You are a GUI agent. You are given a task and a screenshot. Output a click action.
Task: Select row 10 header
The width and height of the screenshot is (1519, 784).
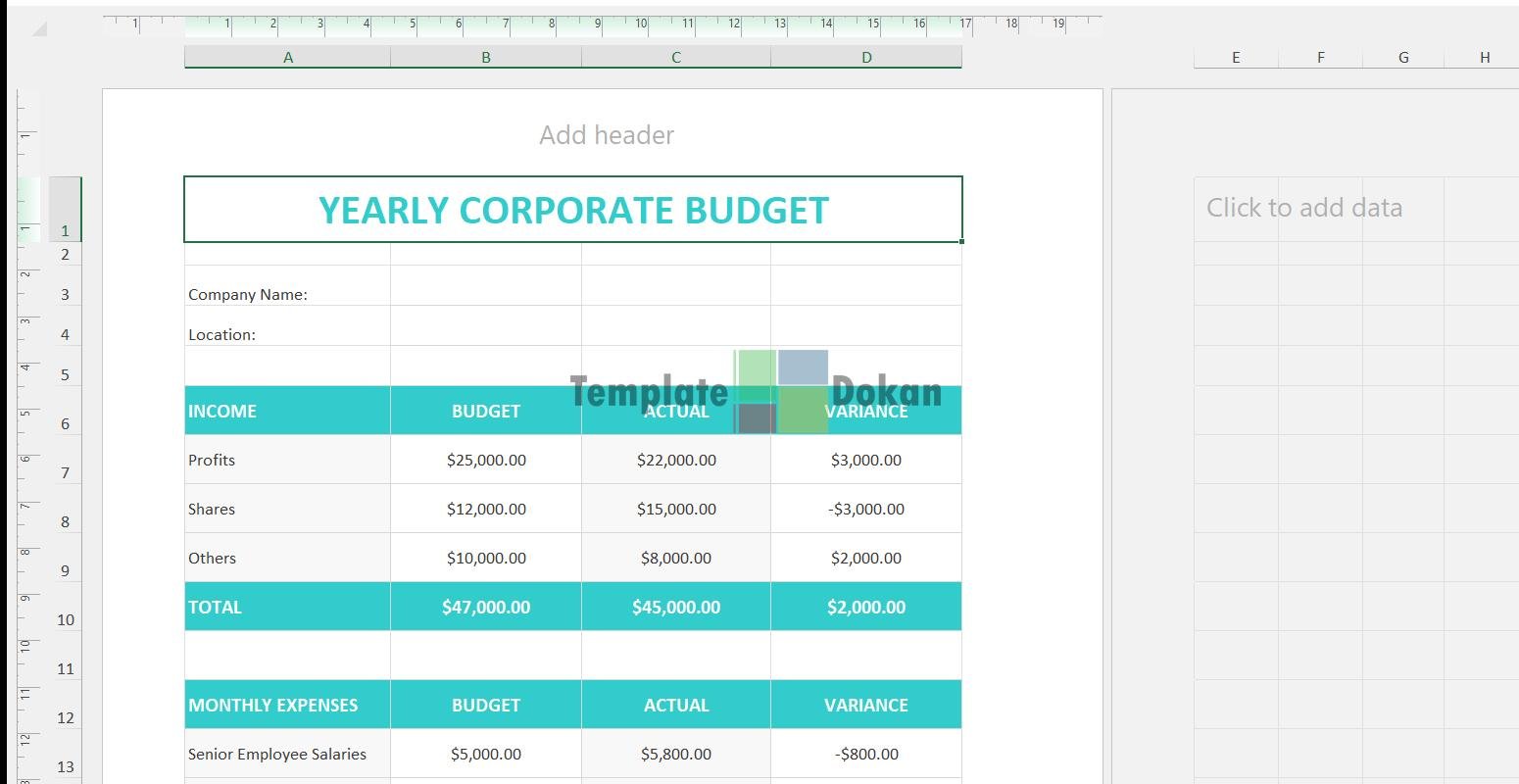(x=65, y=620)
